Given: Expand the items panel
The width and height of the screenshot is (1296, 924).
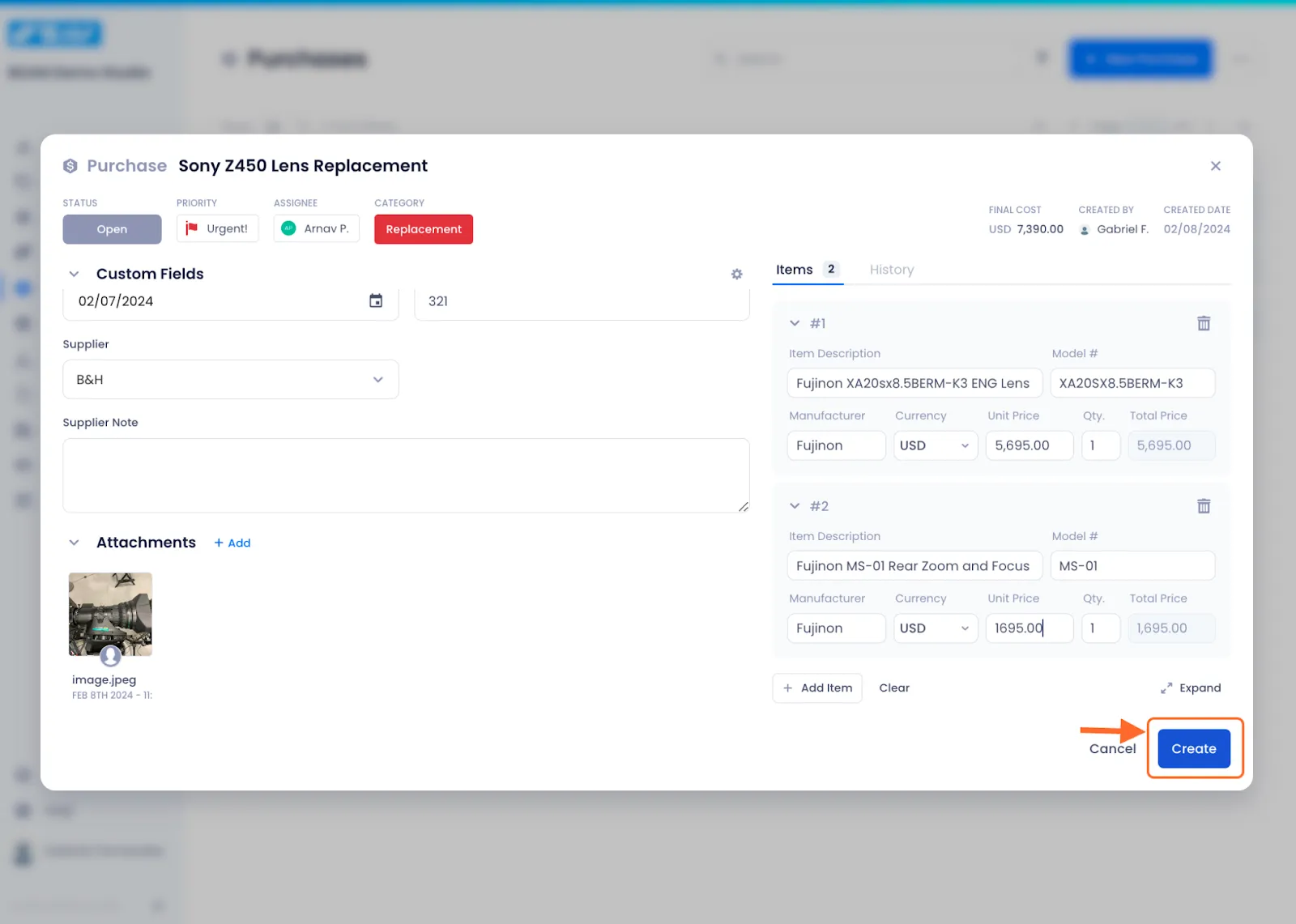Looking at the screenshot, I should (x=1191, y=688).
